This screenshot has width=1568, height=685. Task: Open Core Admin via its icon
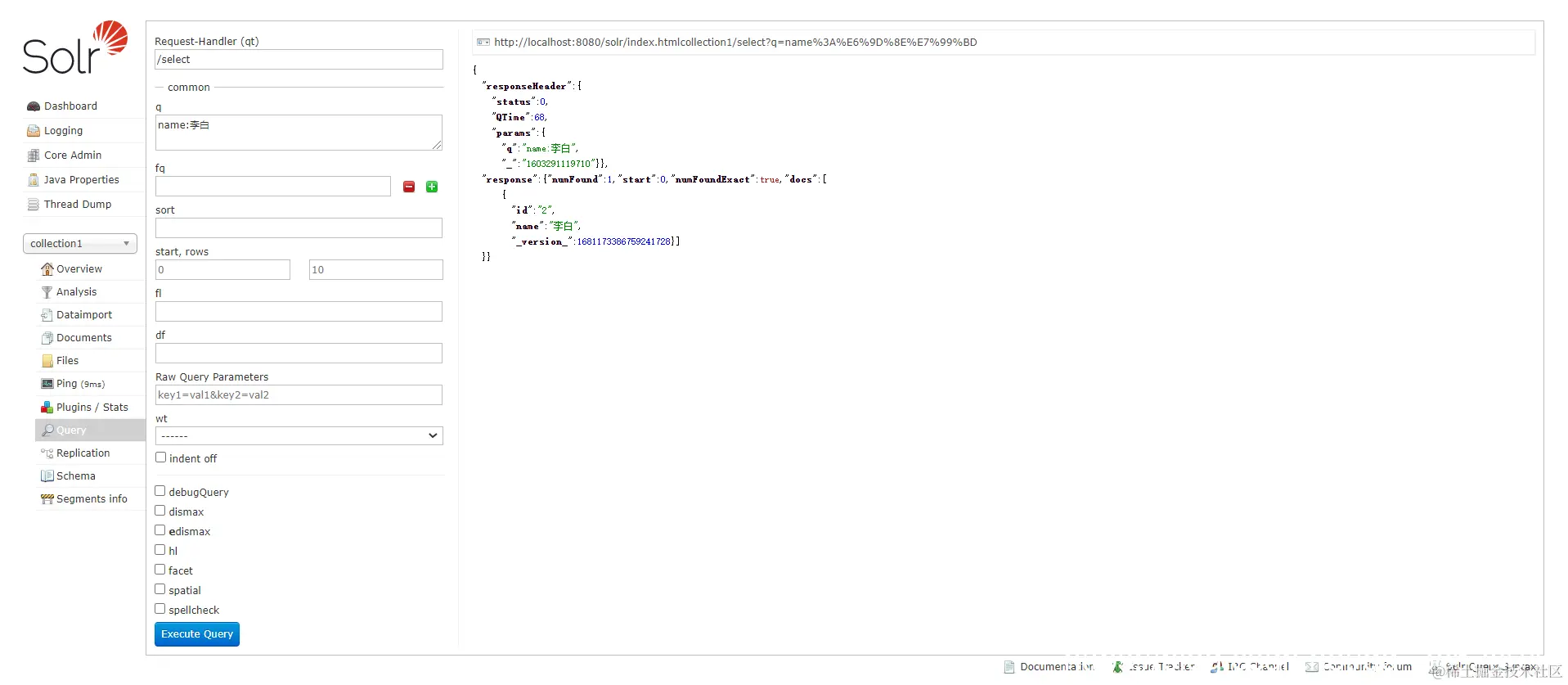pyautogui.click(x=34, y=155)
